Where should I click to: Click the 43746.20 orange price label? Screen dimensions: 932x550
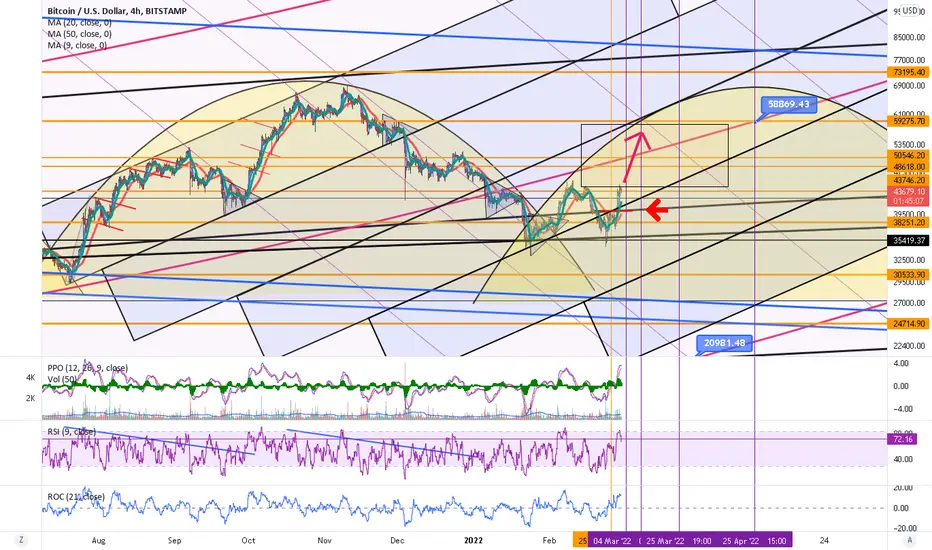coord(909,180)
